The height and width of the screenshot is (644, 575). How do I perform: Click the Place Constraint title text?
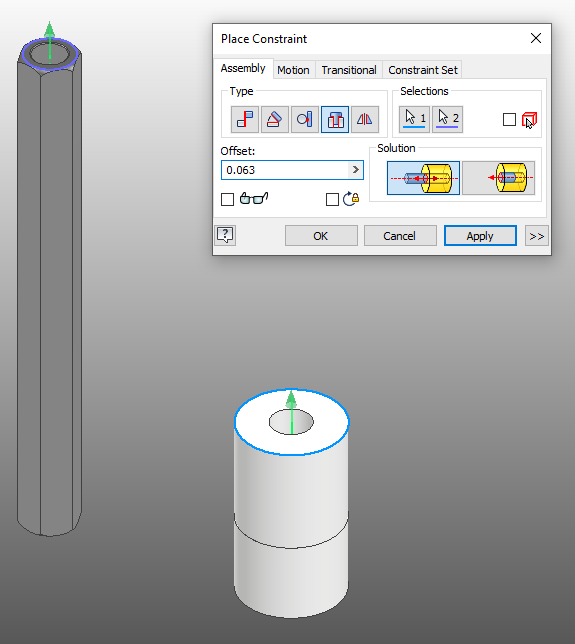coord(264,39)
